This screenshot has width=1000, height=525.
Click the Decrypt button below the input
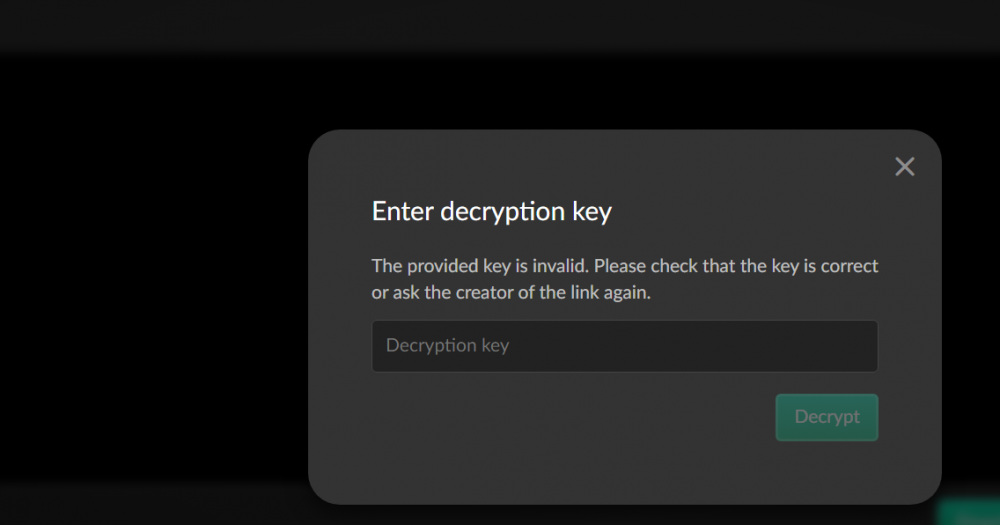(x=826, y=417)
